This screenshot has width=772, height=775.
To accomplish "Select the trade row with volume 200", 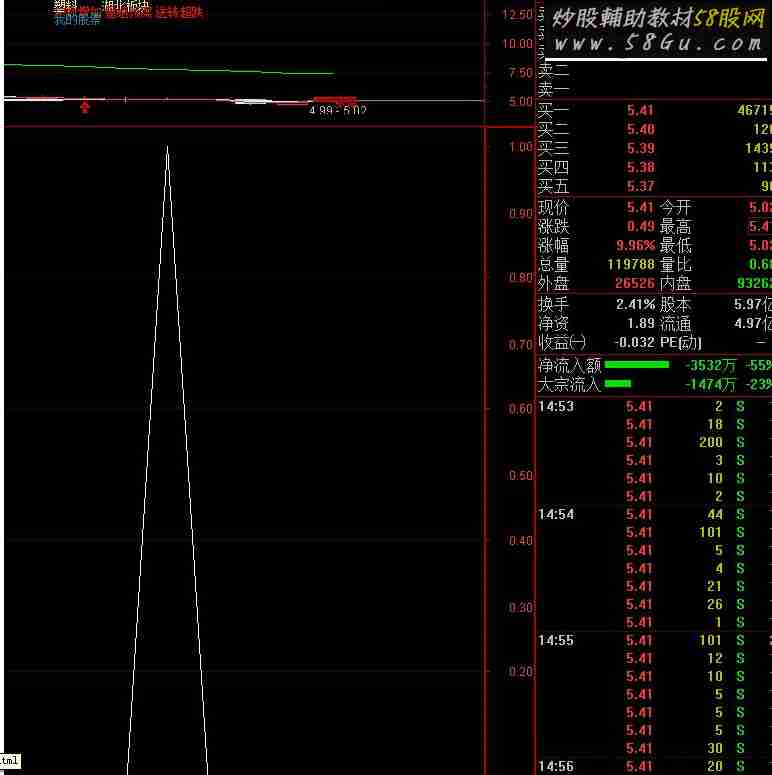I will [x=655, y=442].
